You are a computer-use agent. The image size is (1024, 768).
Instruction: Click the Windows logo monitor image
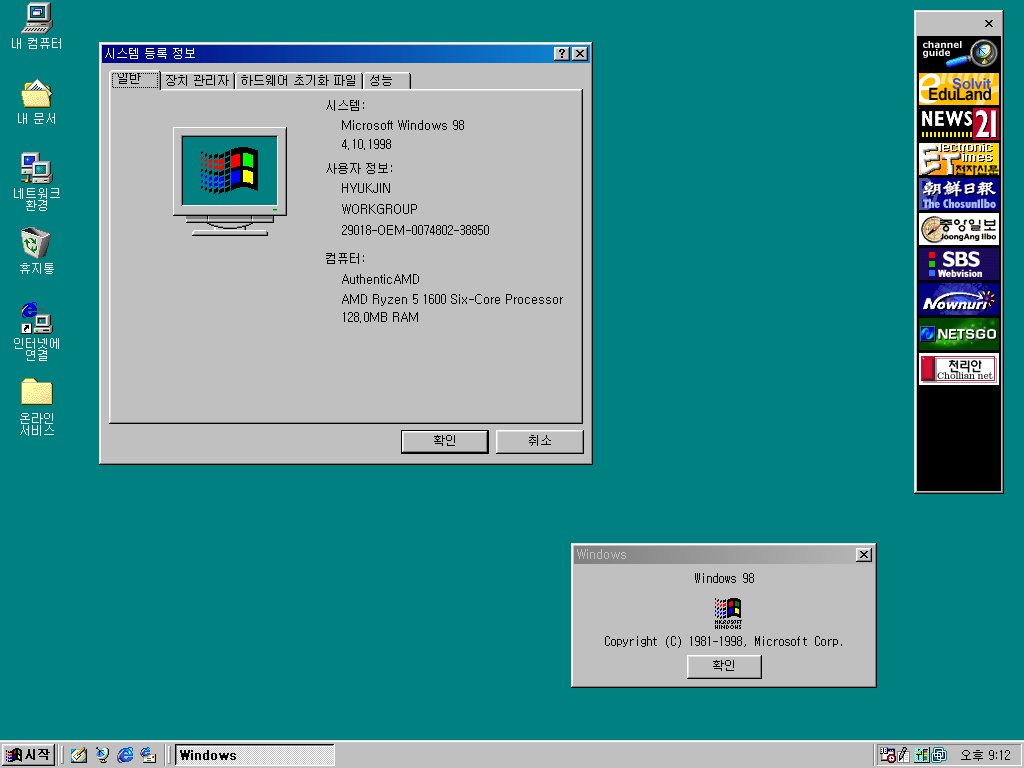pos(230,181)
